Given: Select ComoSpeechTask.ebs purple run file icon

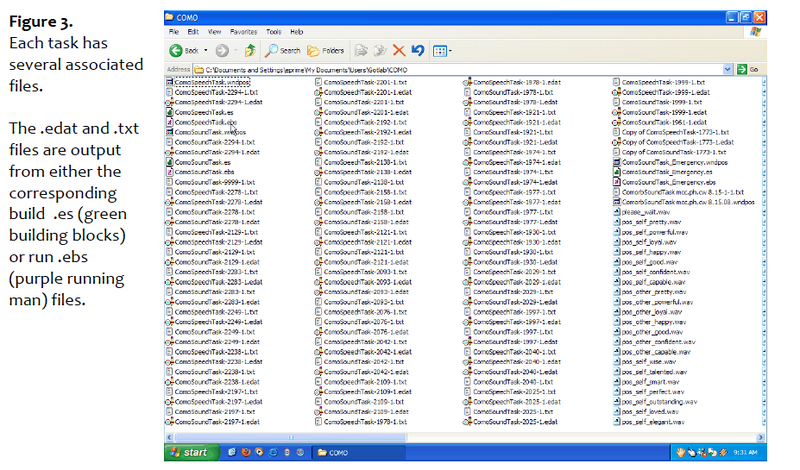Looking at the screenshot, I should (x=169, y=122).
